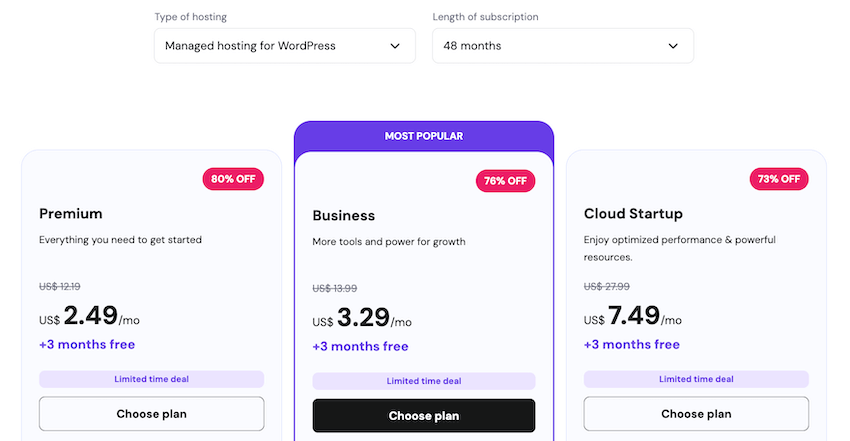Viewport: 850px width, 441px height.
Task: Choose the Premium plan
Action: pyautogui.click(x=151, y=414)
